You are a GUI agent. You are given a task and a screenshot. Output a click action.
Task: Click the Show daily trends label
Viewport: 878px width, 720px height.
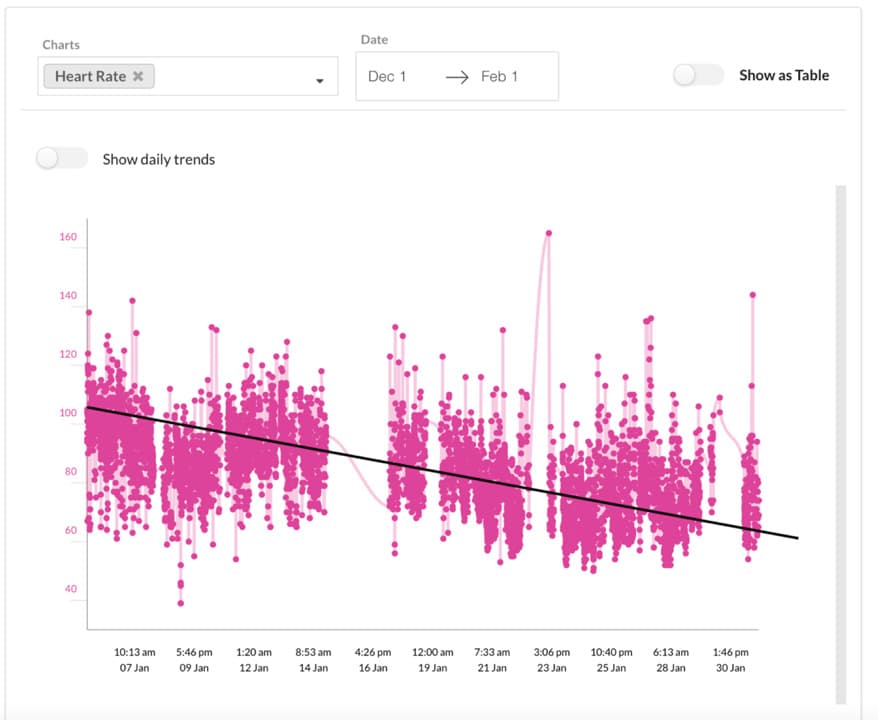coord(159,160)
